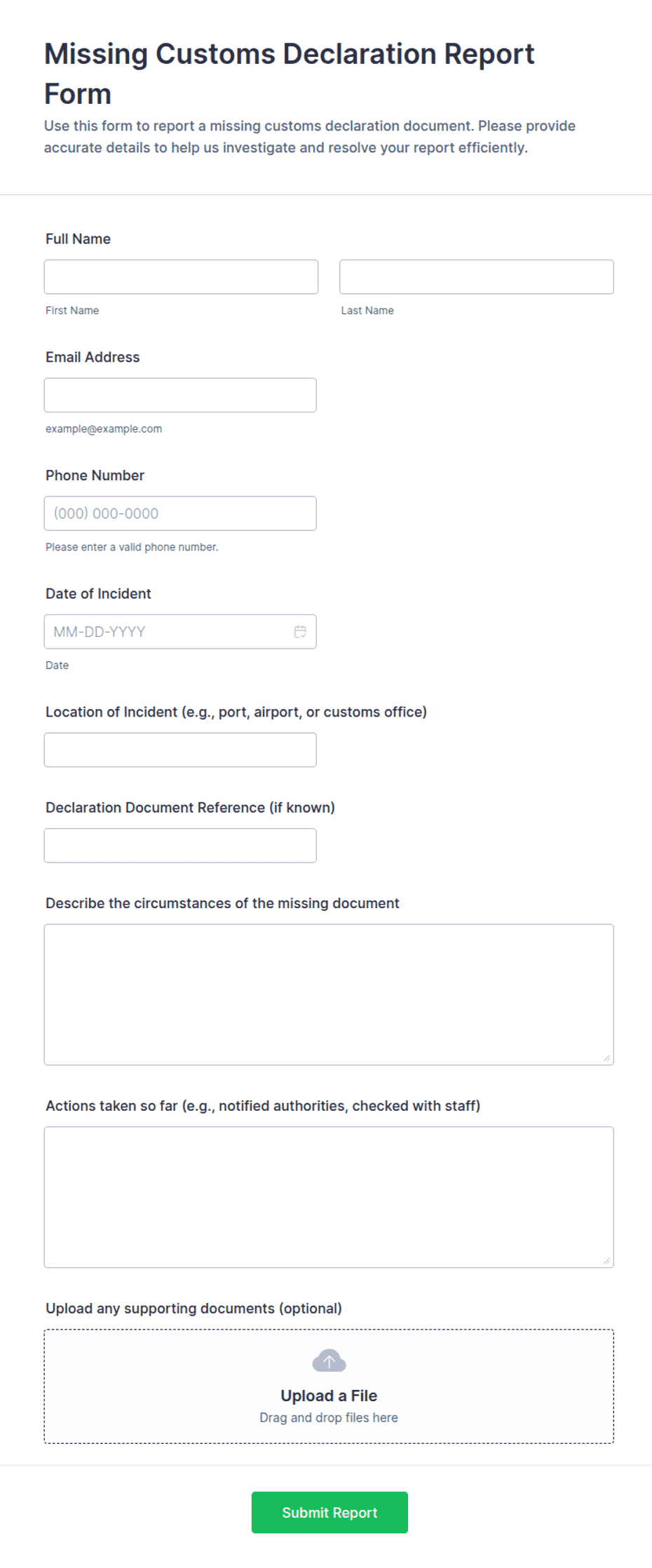Click the Full Name label
The image size is (652, 1568).
[x=78, y=239]
